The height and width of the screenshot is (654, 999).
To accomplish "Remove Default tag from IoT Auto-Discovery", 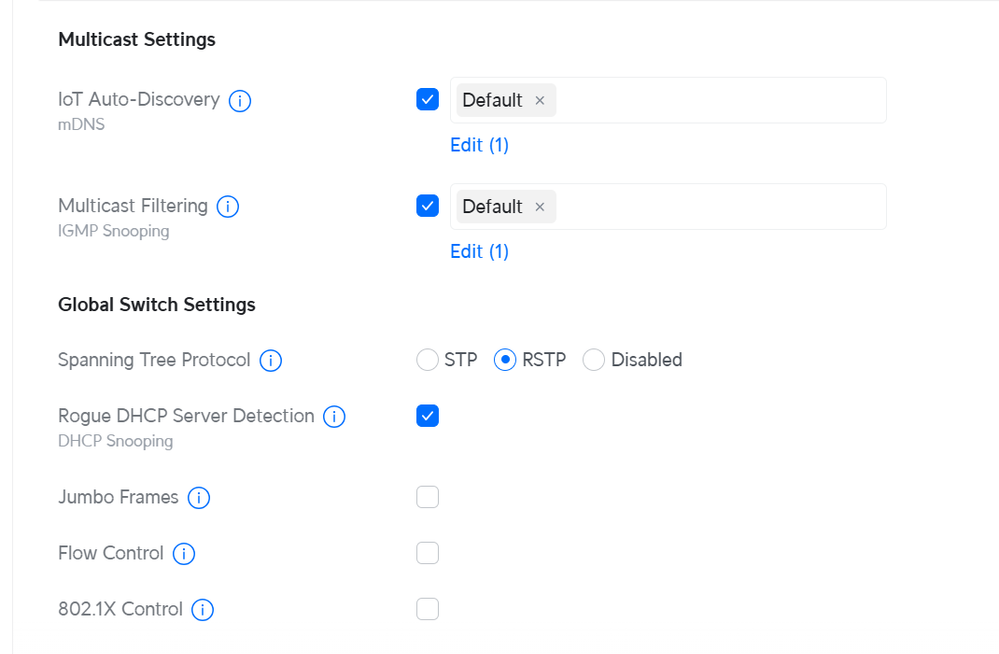I will (x=540, y=101).
